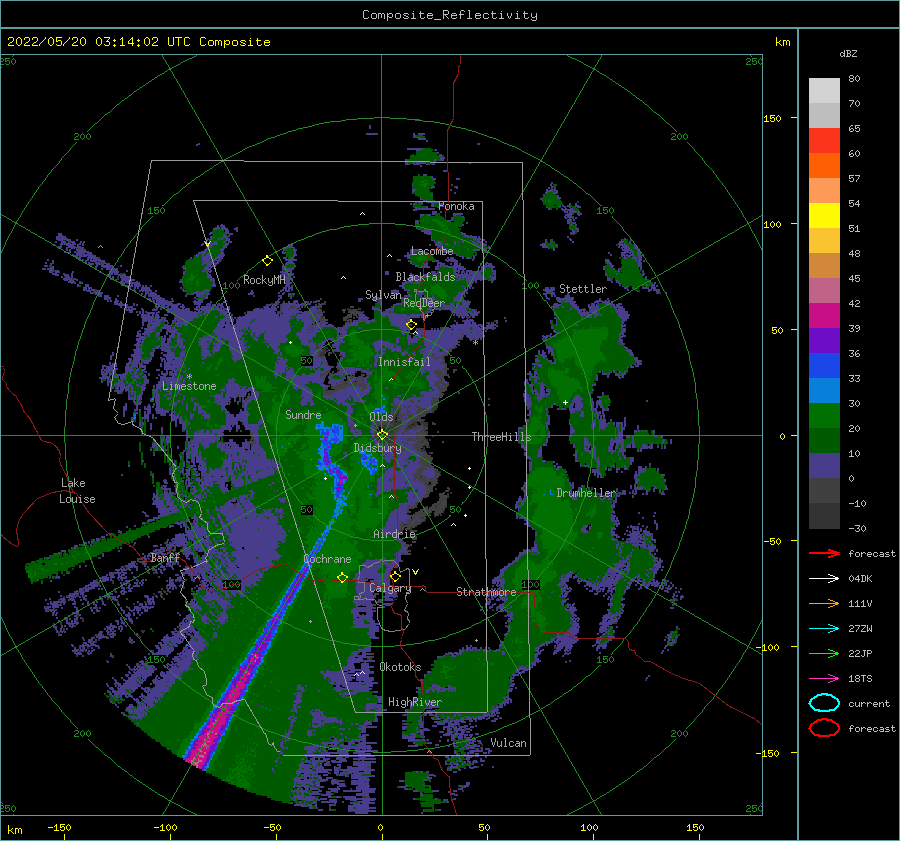Screen dimensions: 900x841
Task: Click the cyan current ellipse in legend
Action: [x=824, y=703]
